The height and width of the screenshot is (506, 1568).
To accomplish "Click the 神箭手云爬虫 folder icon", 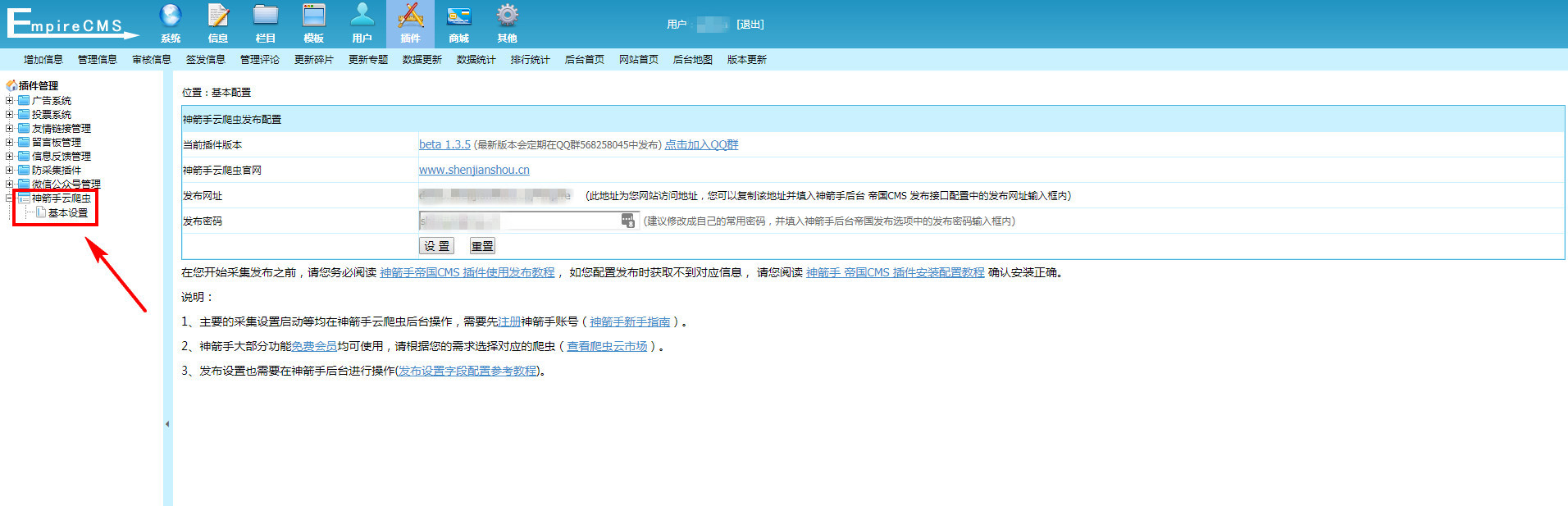I will 24,198.
